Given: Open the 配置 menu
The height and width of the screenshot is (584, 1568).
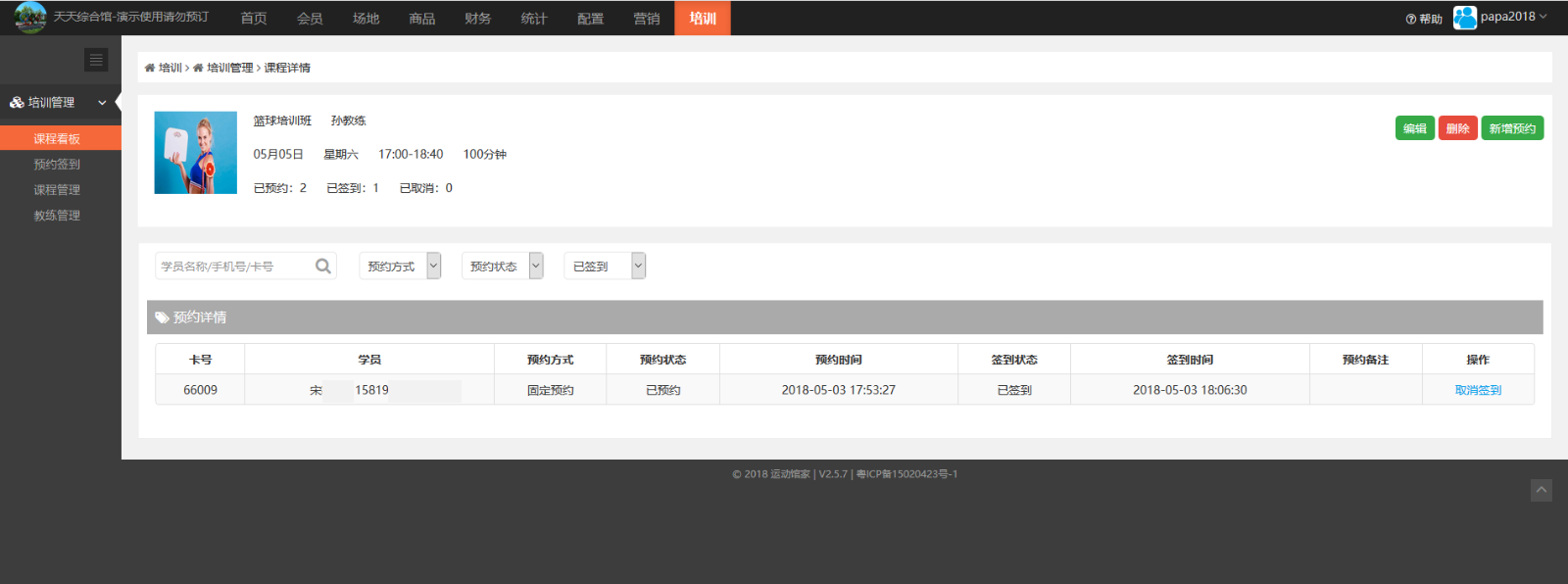Looking at the screenshot, I should click(x=591, y=18).
